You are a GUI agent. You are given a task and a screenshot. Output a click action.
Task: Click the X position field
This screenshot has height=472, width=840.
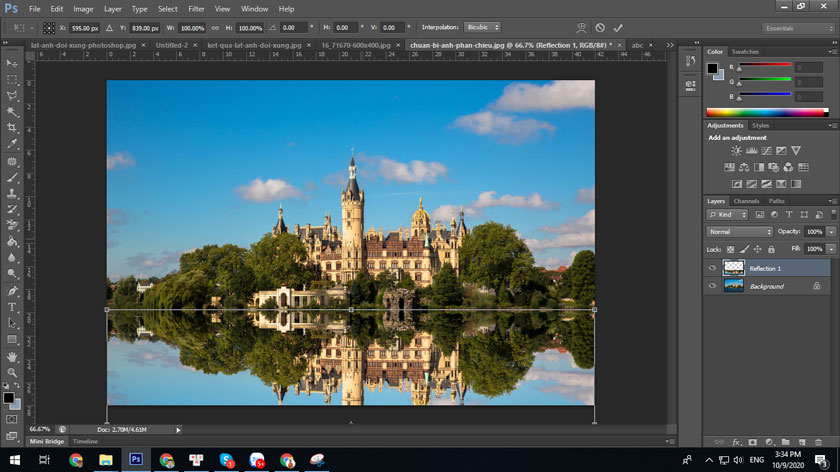[85, 28]
